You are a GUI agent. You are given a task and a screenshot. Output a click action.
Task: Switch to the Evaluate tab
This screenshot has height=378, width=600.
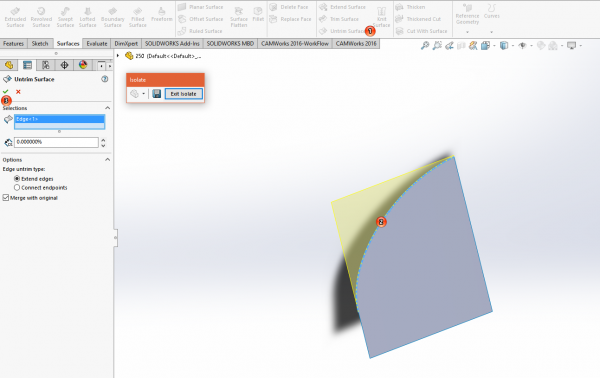[x=97, y=44]
